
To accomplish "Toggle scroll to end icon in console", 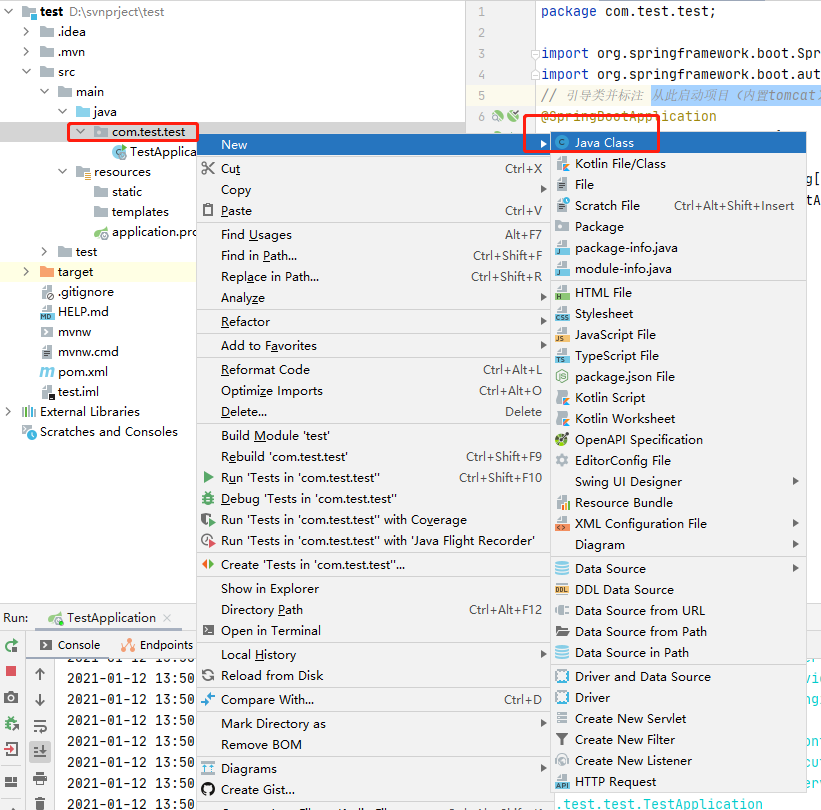I will click(x=40, y=751).
